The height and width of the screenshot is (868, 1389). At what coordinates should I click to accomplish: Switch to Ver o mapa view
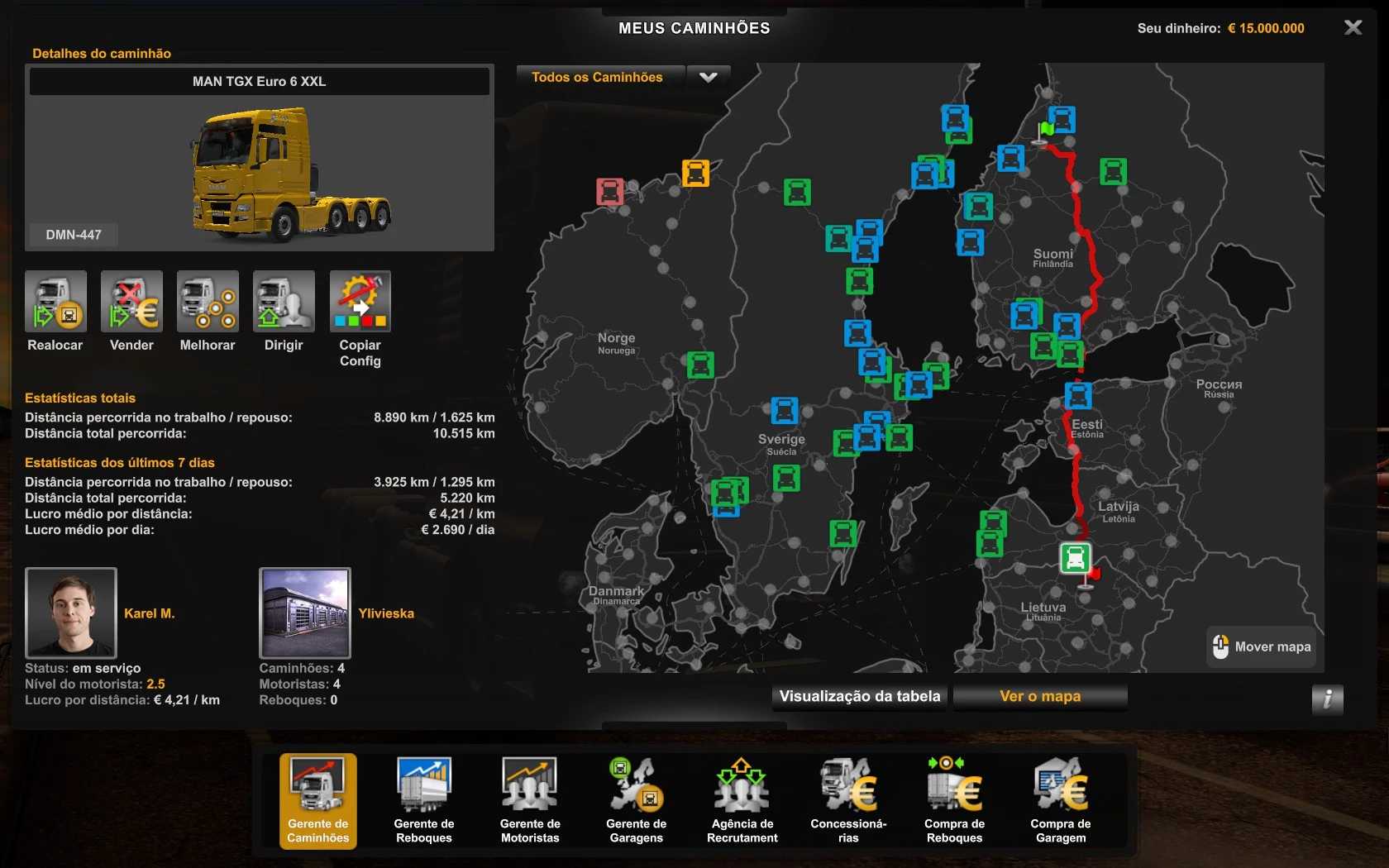pyautogui.click(x=1040, y=697)
